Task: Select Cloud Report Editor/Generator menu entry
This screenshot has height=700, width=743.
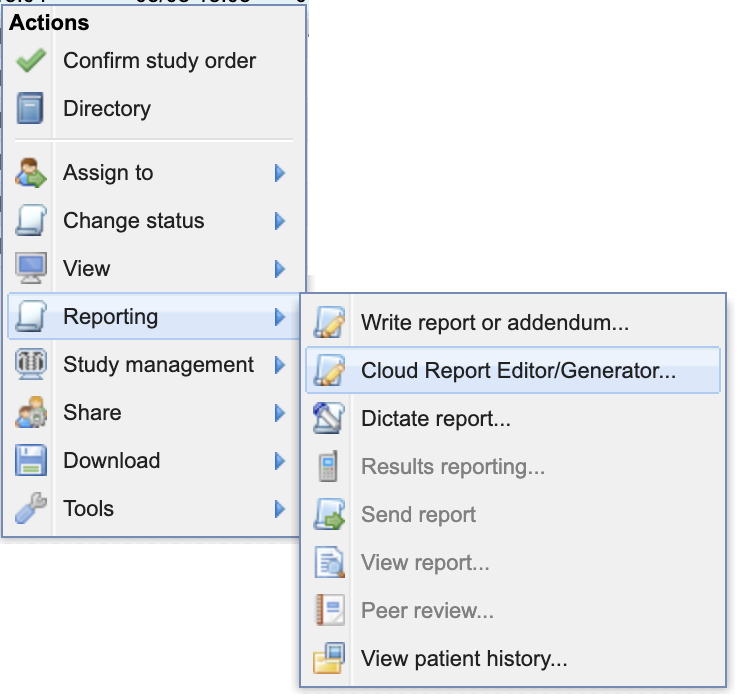Action: click(513, 370)
